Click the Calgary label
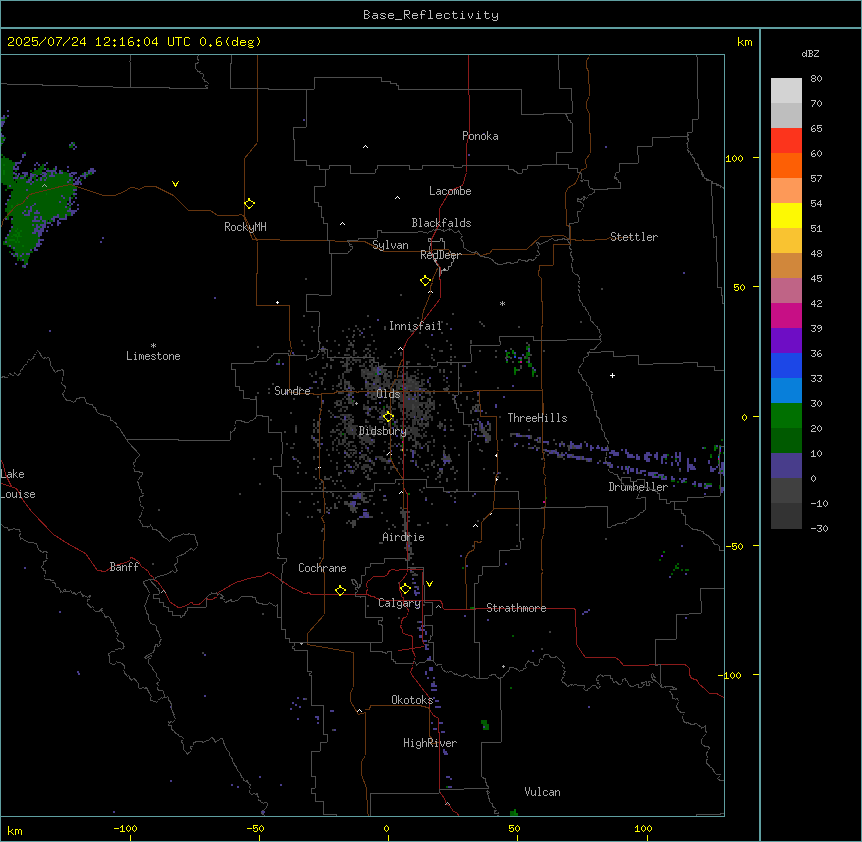862x842 pixels. click(x=399, y=603)
